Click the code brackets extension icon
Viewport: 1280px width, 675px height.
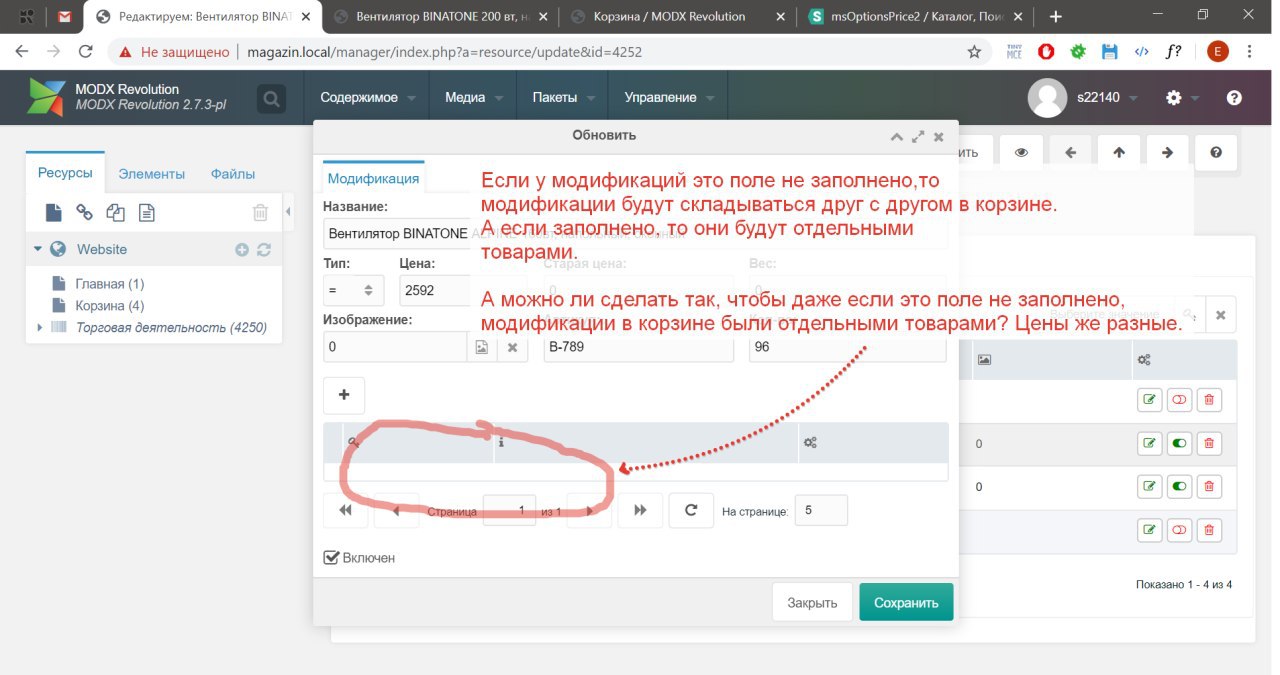coord(1142,52)
